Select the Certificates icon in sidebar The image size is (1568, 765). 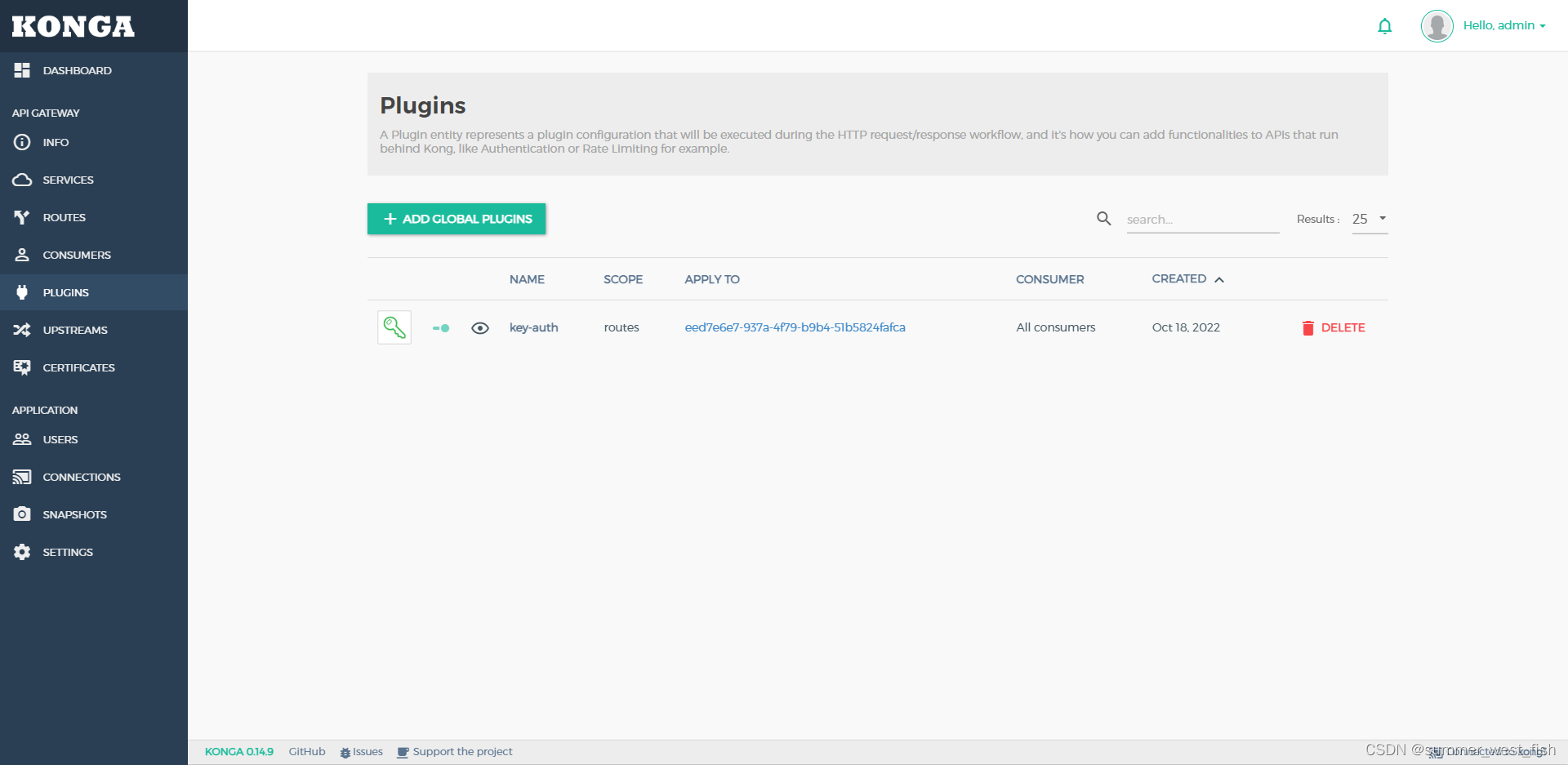click(21, 367)
